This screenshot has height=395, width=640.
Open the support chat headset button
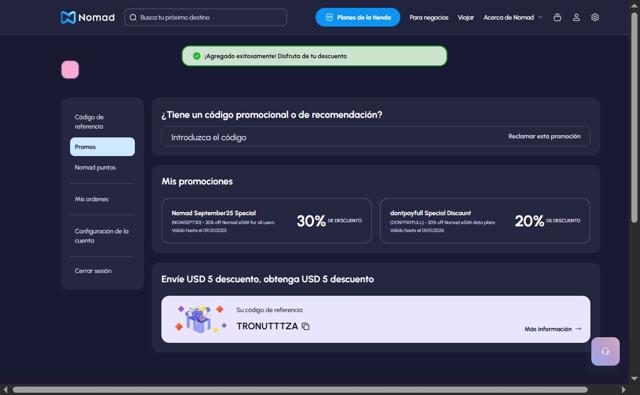coord(605,351)
